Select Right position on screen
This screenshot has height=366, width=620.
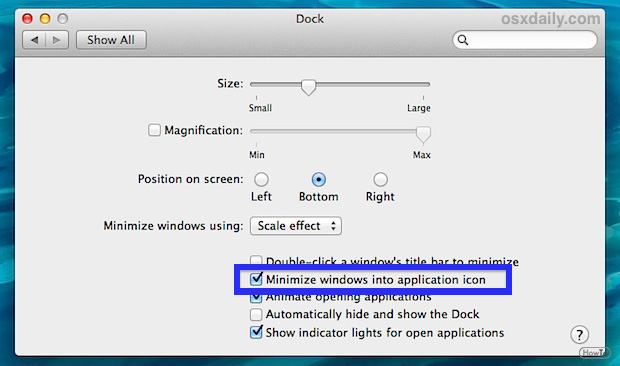tap(380, 179)
